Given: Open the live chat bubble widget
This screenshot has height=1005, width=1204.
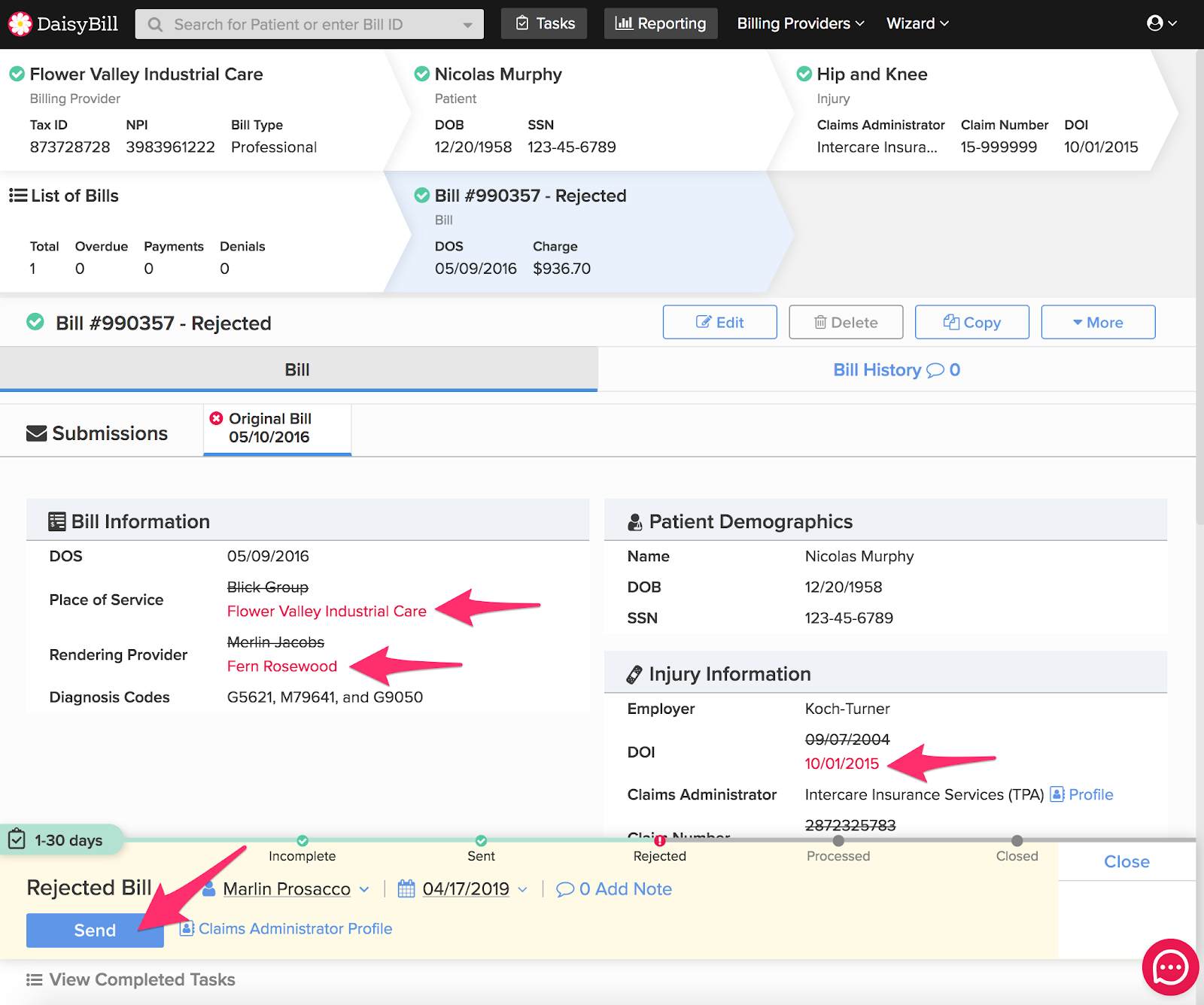Looking at the screenshot, I should pyautogui.click(x=1170, y=967).
